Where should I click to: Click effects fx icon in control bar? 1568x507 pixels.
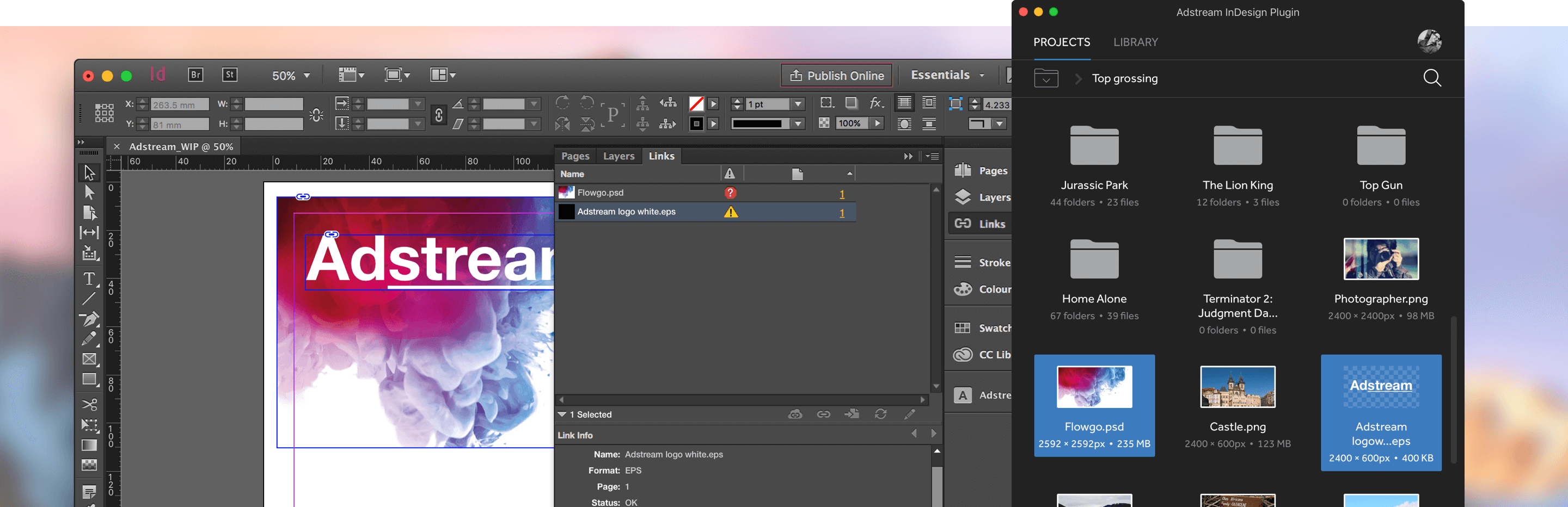(x=877, y=103)
